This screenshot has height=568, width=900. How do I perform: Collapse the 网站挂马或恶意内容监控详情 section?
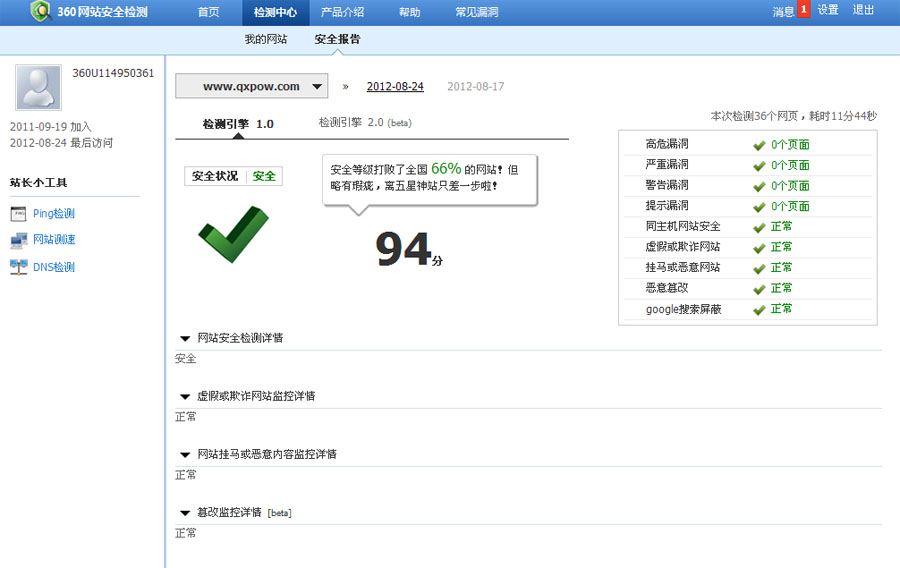tap(185, 455)
